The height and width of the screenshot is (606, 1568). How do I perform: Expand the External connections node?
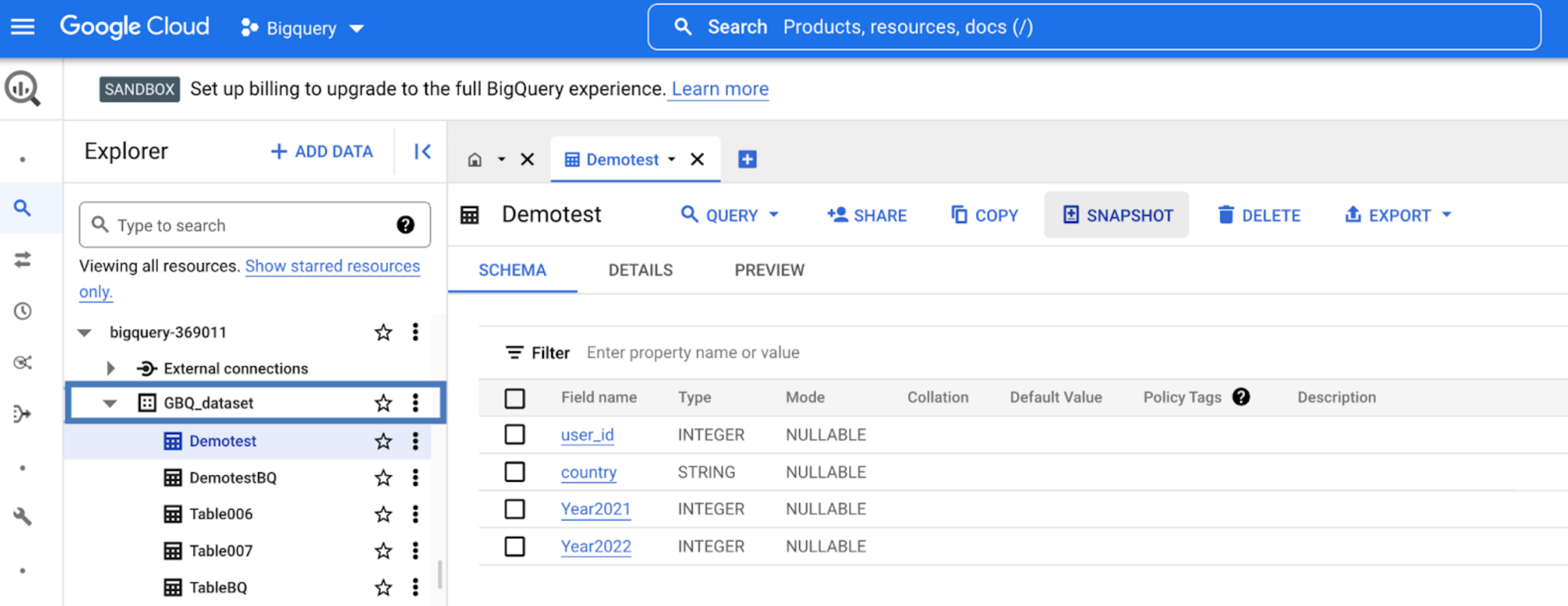point(110,368)
